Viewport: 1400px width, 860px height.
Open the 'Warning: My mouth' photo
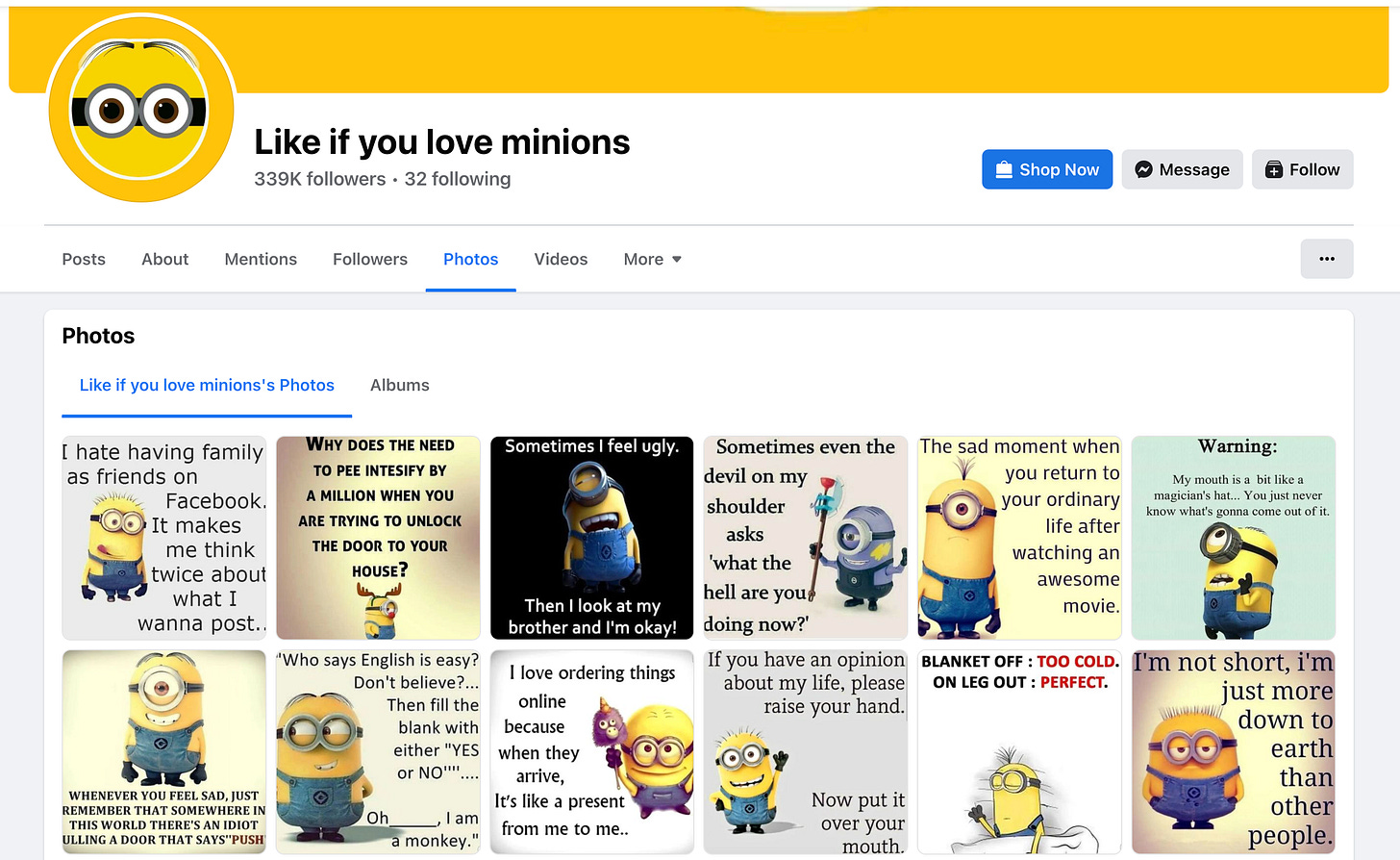[1234, 538]
